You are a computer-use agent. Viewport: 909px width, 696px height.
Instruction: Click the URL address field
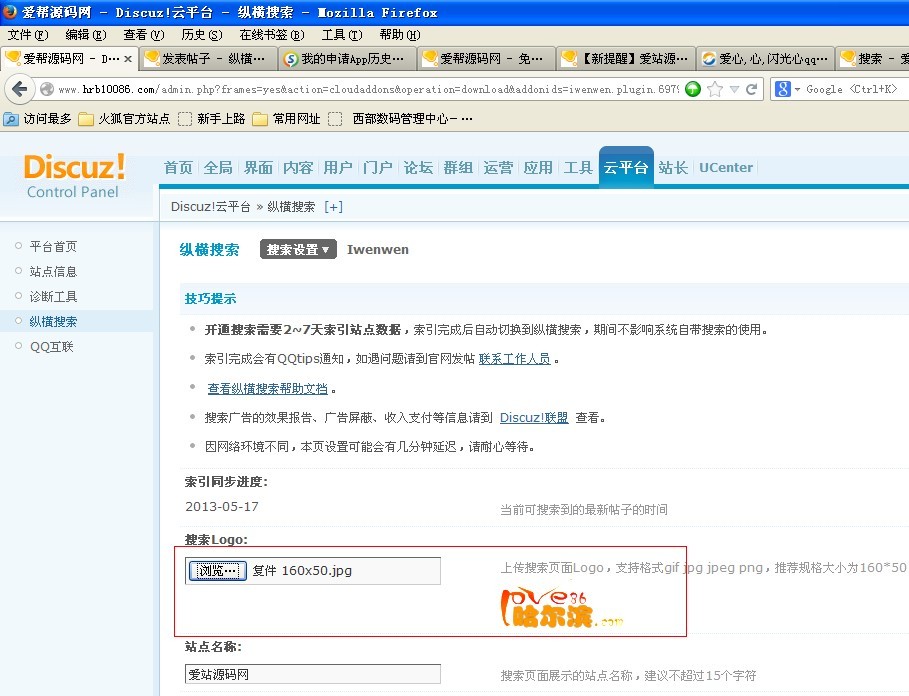pyautogui.click(x=368, y=89)
